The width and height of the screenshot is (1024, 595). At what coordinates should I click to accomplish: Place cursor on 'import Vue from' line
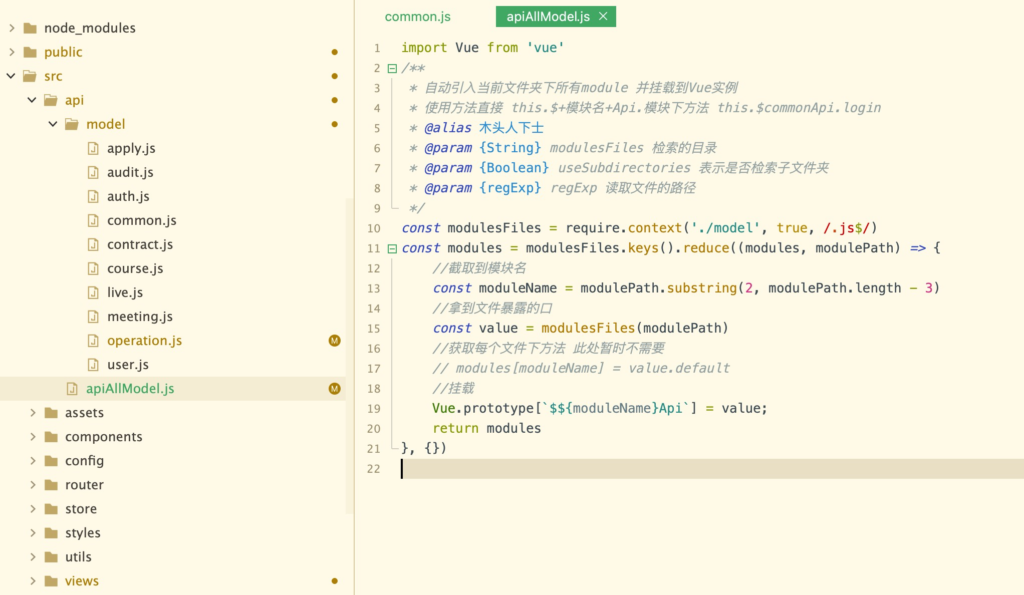pos(483,48)
